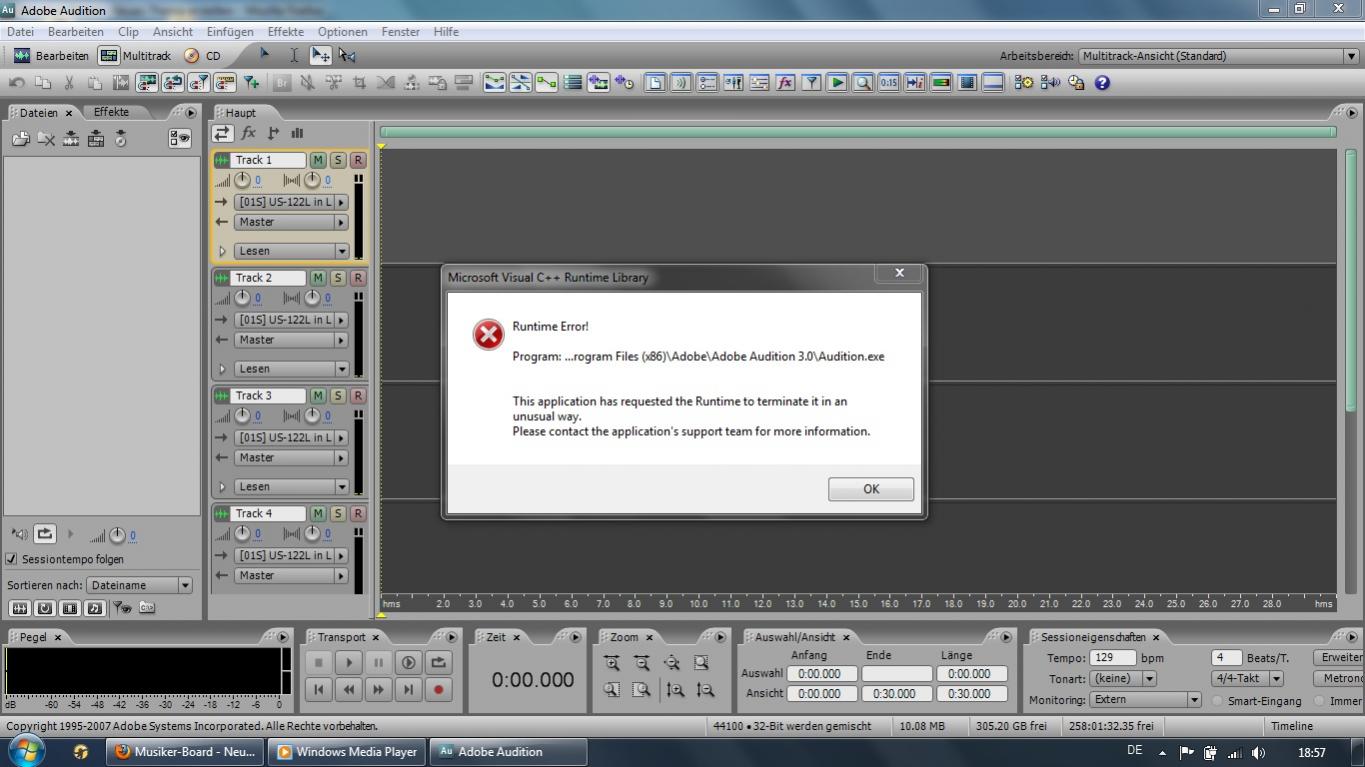Click OK in the Runtime Error dialog
Image resolution: width=1365 pixels, height=767 pixels.
click(x=870, y=489)
